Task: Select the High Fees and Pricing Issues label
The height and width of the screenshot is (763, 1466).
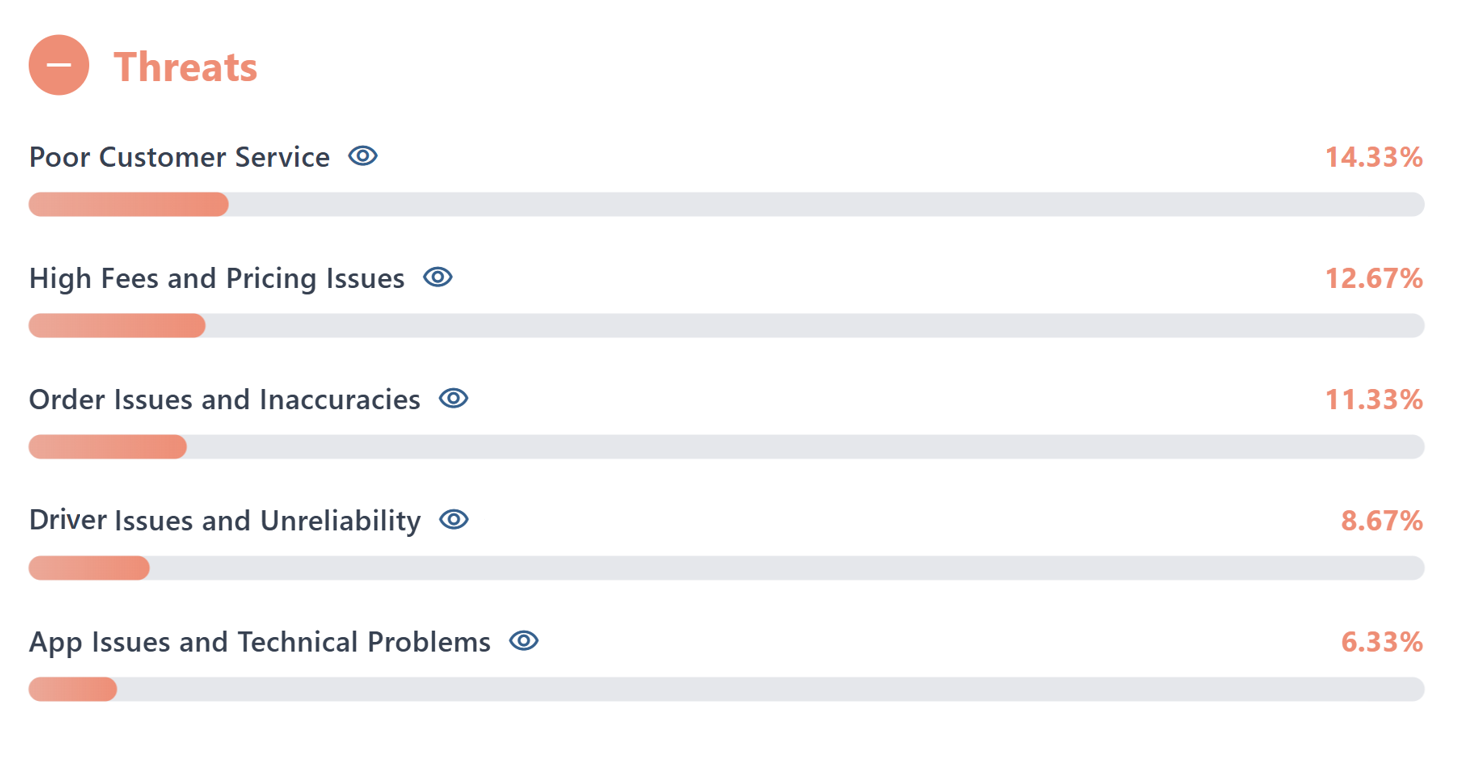Action: coord(216,278)
